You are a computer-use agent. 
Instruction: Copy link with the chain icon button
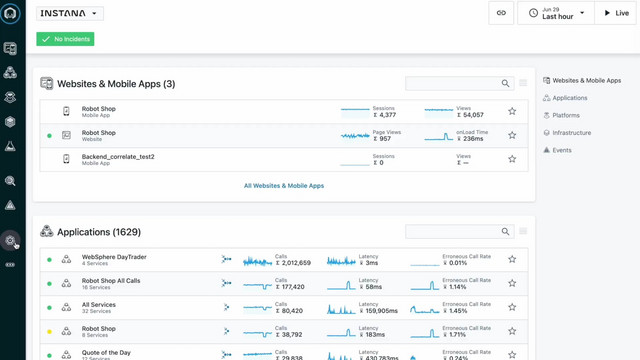point(501,13)
